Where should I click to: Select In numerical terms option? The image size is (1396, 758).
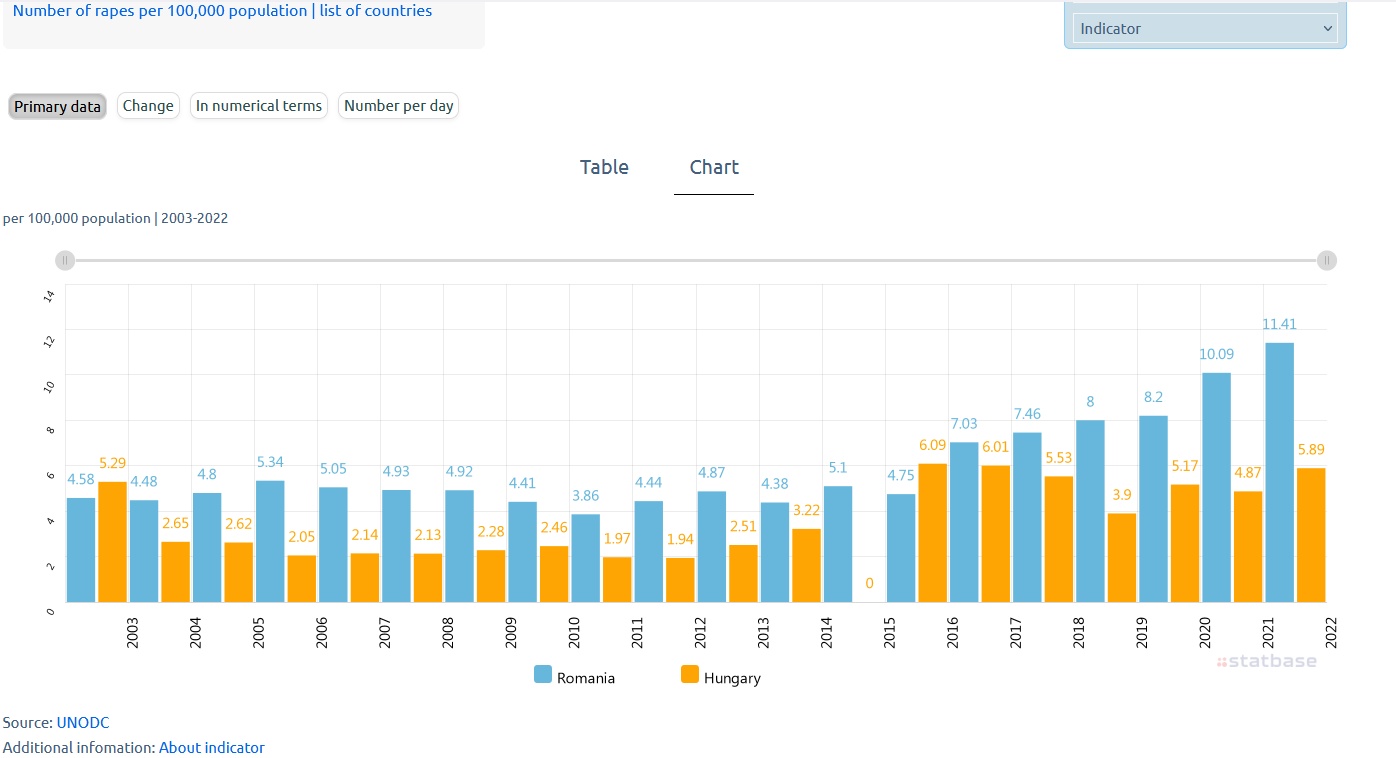(259, 106)
